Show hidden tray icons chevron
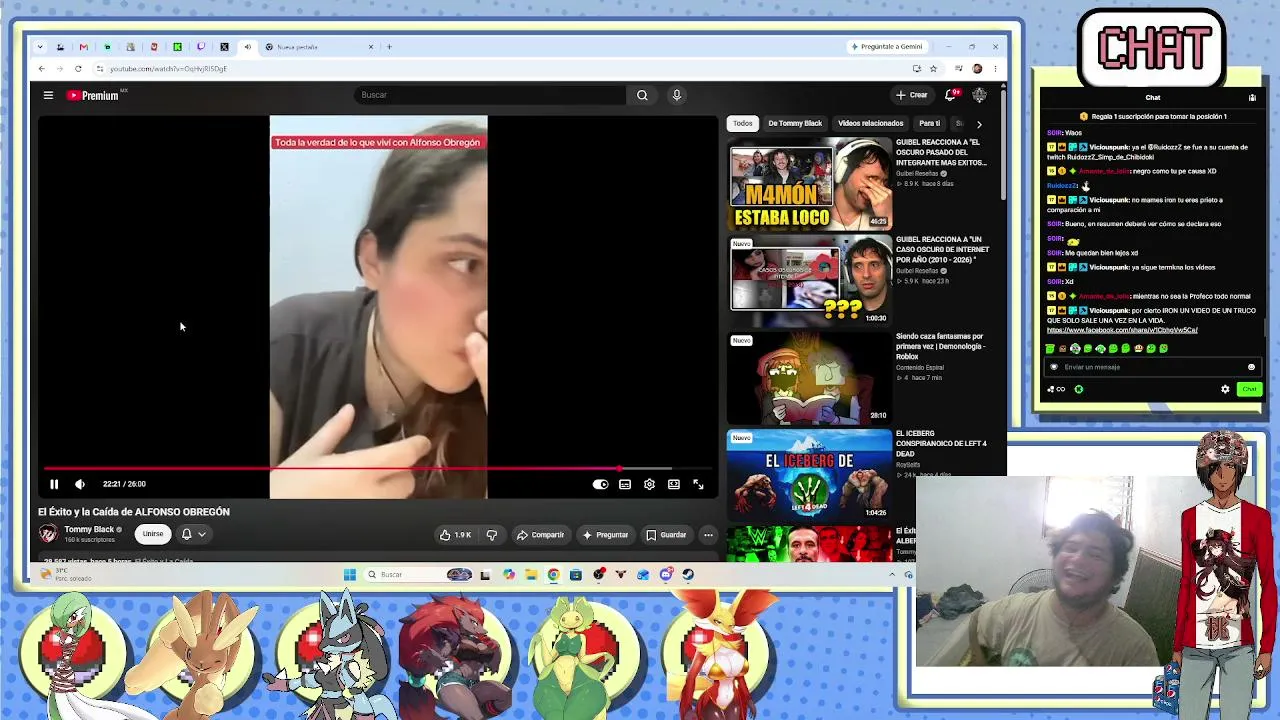1280x720 pixels. (x=892, y=575)
